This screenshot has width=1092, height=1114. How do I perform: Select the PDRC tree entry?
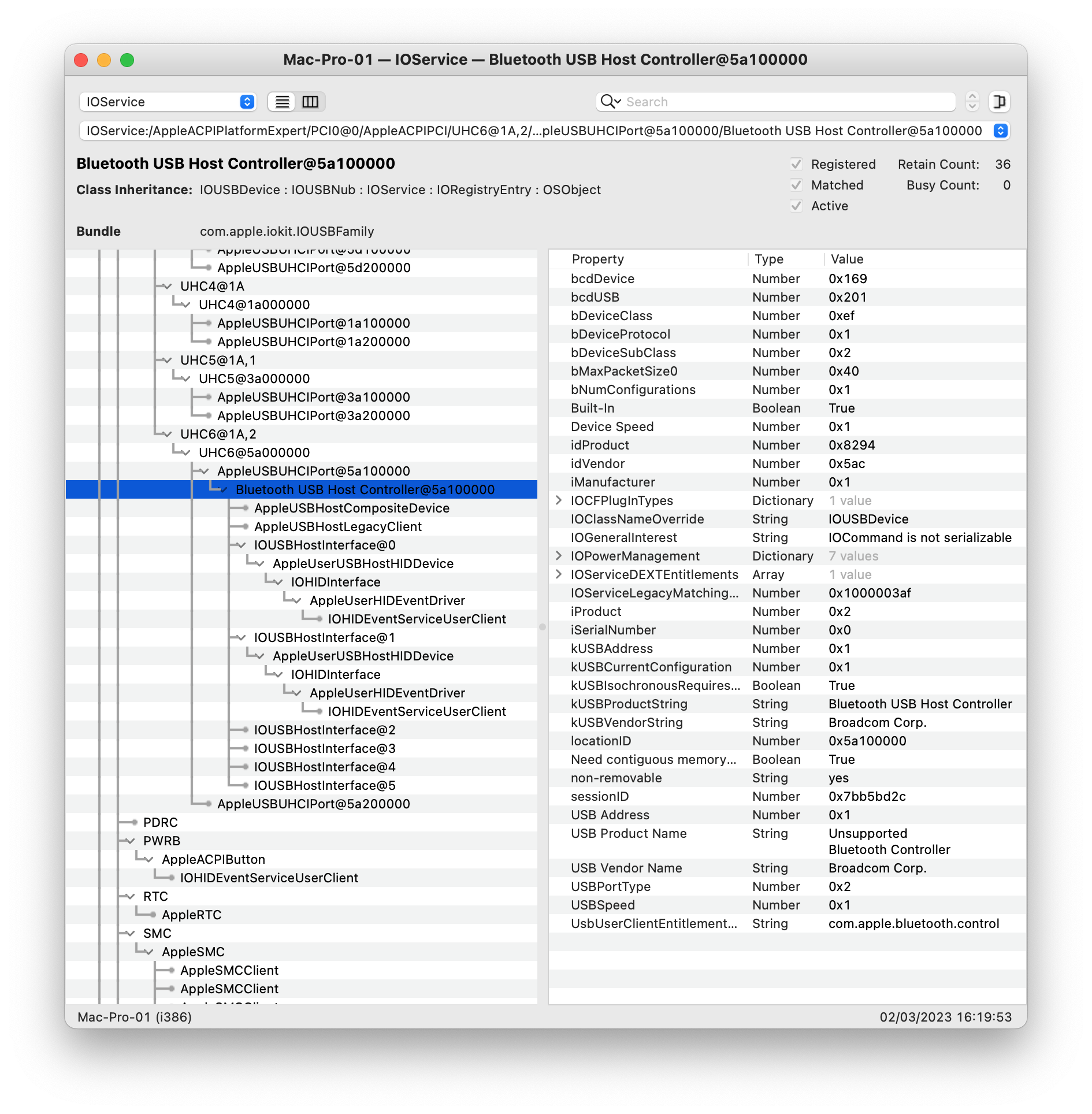click(x=161, y=823)
